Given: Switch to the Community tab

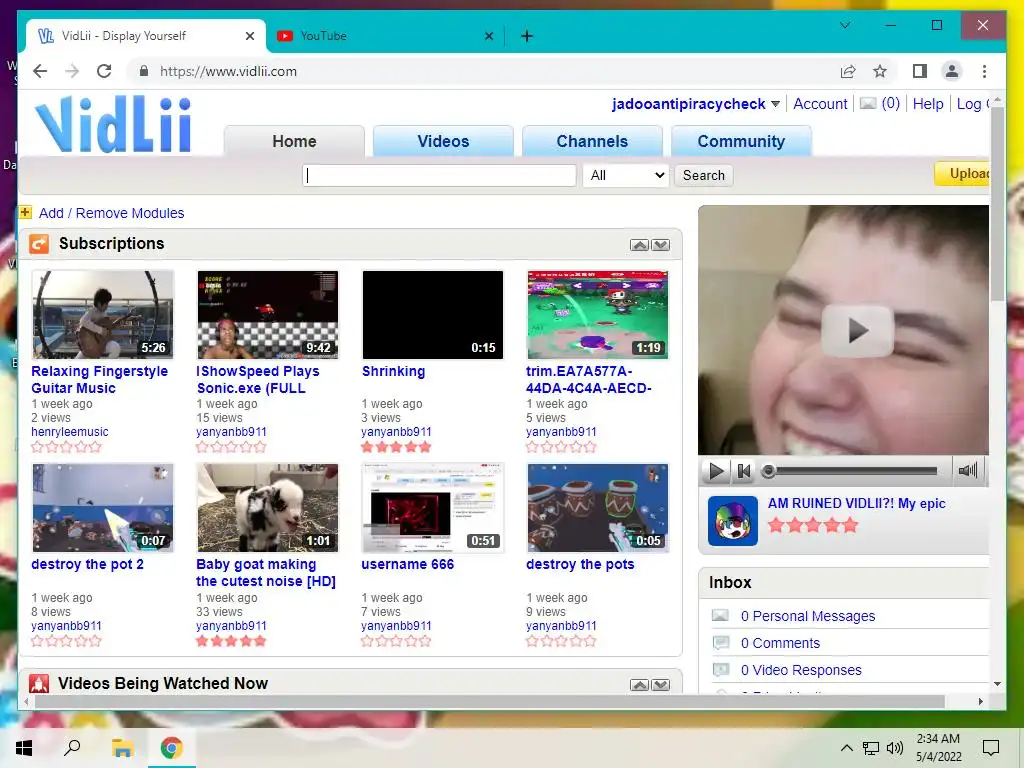Looking at the screenshot, I should 741,141.
